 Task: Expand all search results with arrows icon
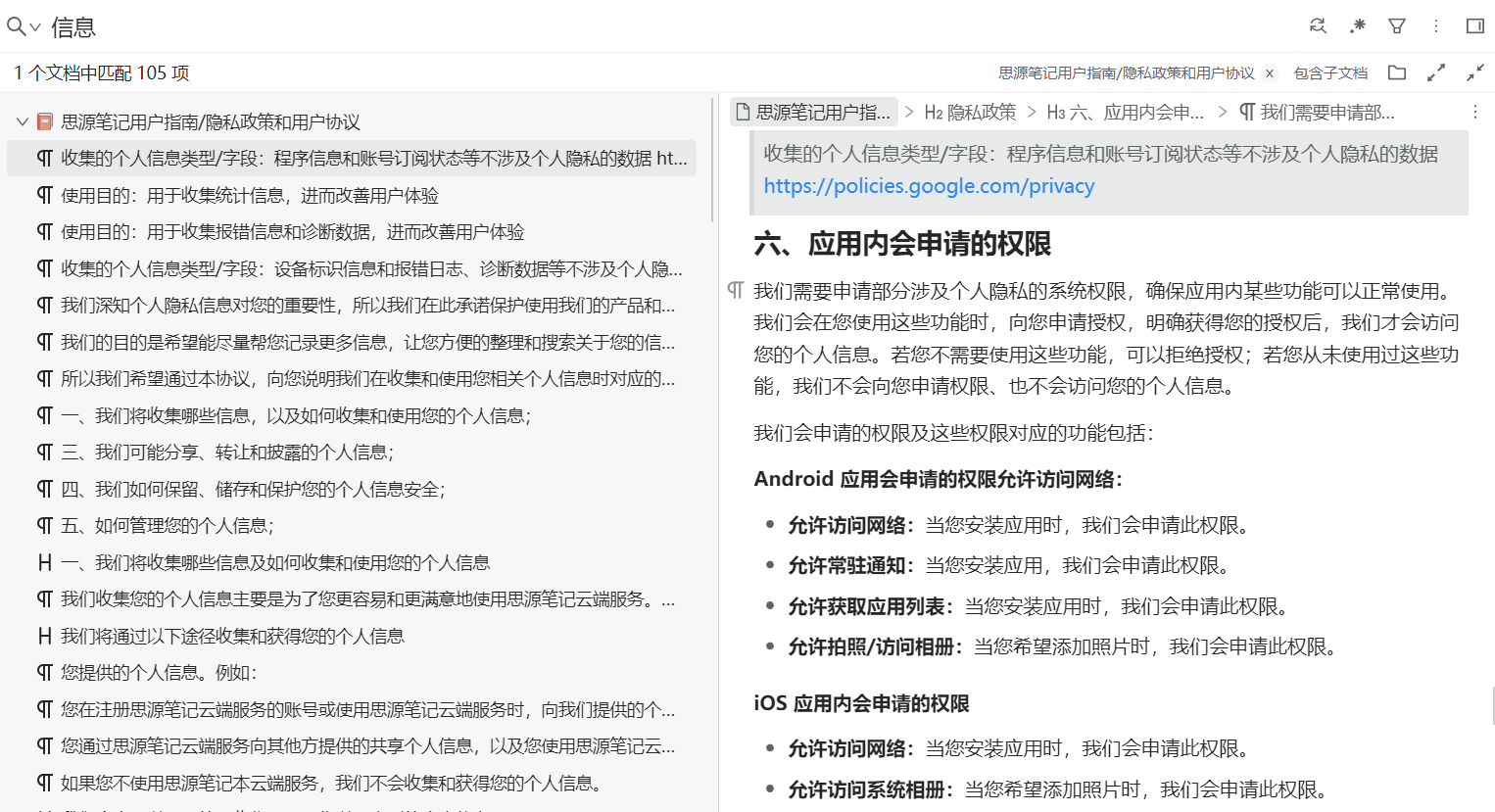(x=1436, y=72)
